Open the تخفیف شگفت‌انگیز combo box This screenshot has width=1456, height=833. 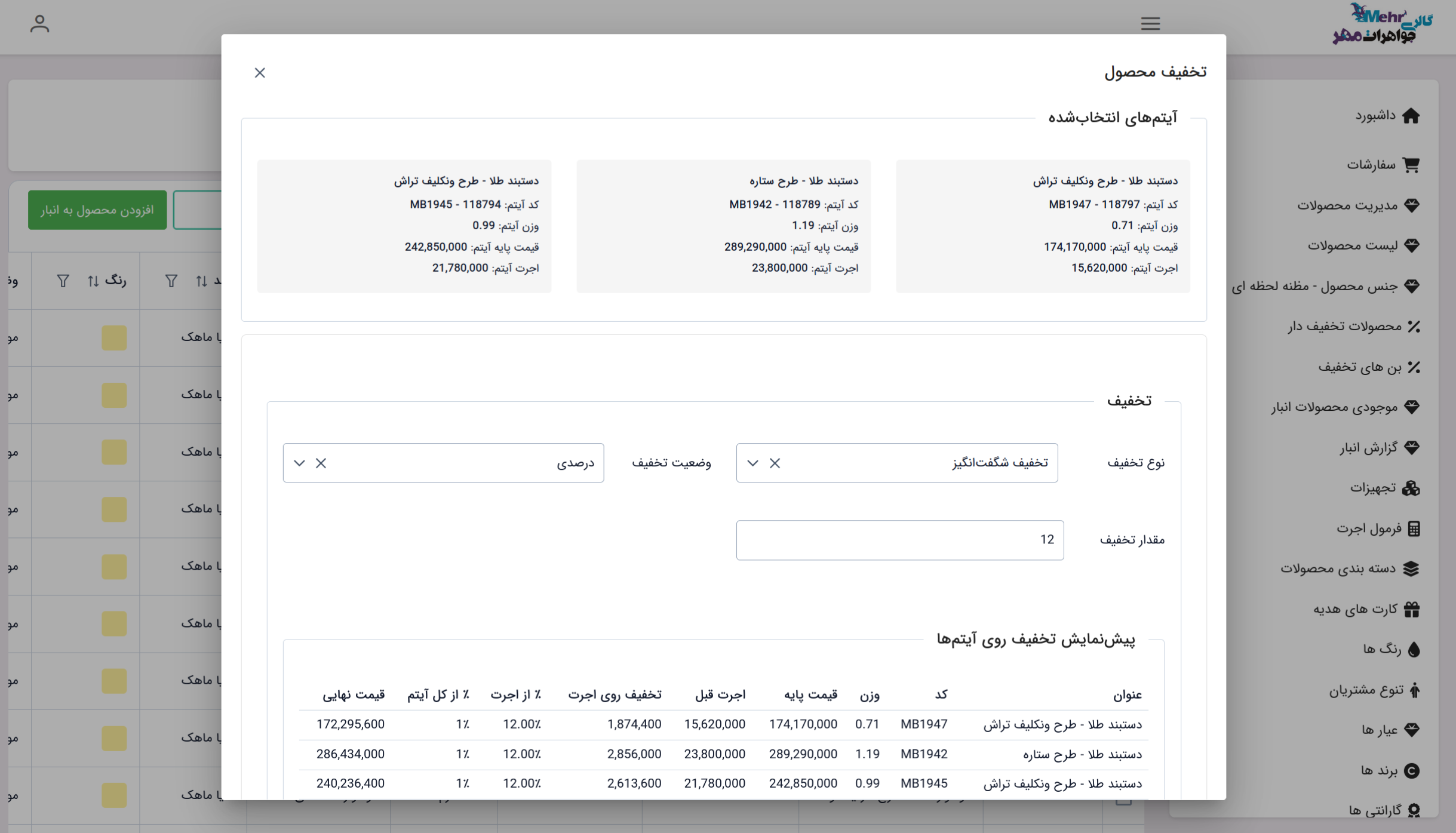[896, 463]
